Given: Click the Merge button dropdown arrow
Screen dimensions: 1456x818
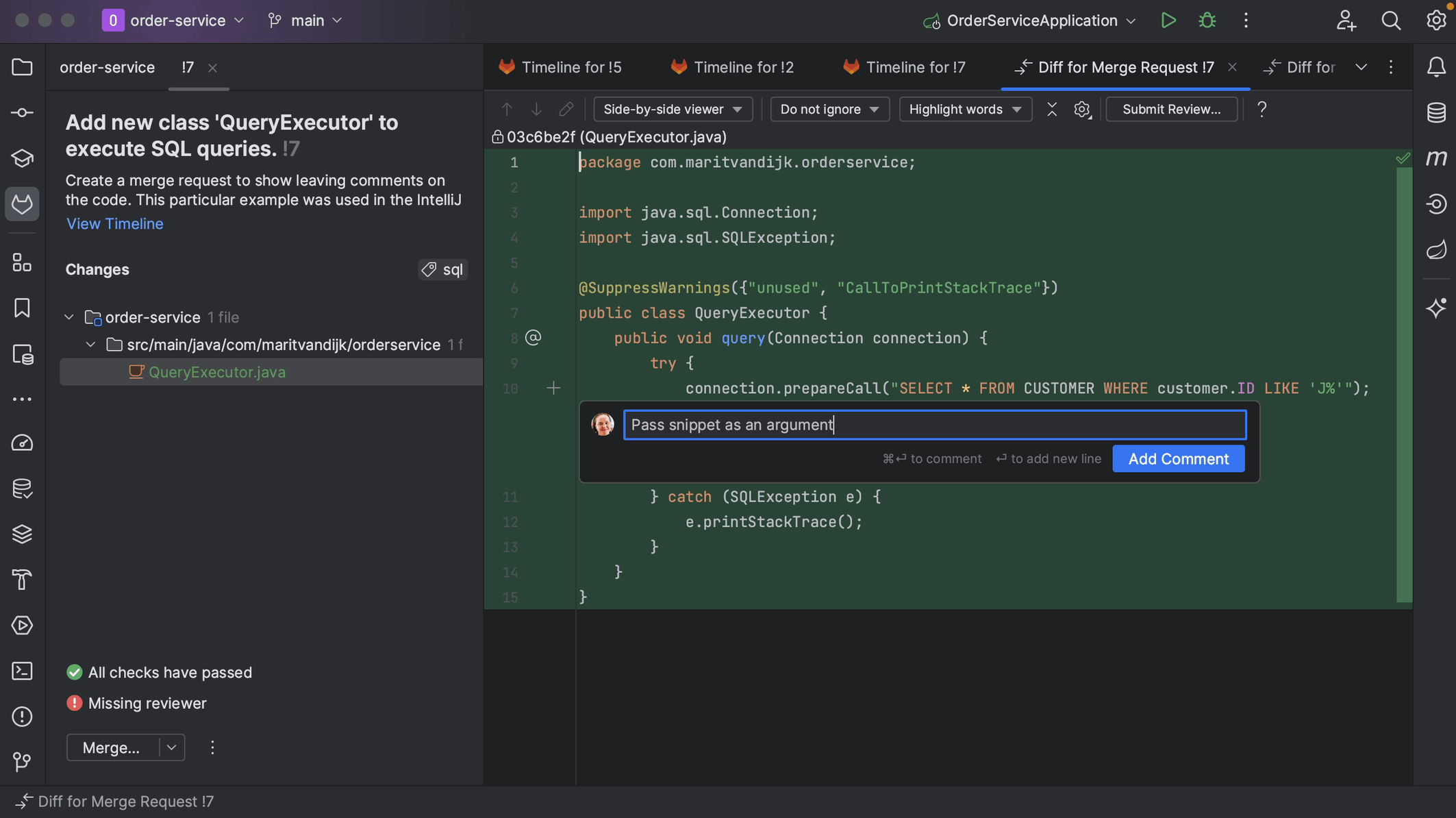Looking at the screenshot, I should point(172,747).
